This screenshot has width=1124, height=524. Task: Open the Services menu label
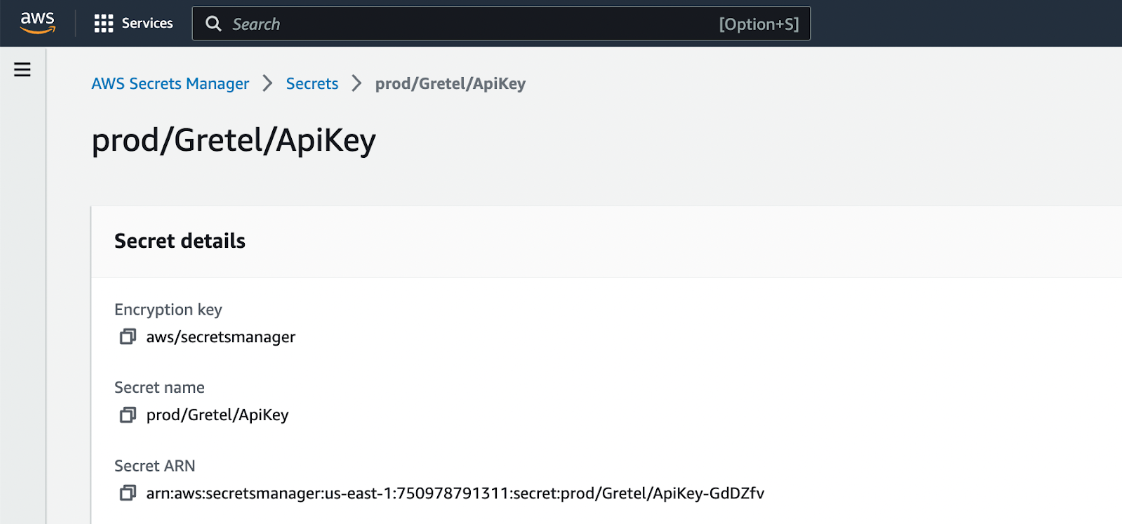pos(147,23)
